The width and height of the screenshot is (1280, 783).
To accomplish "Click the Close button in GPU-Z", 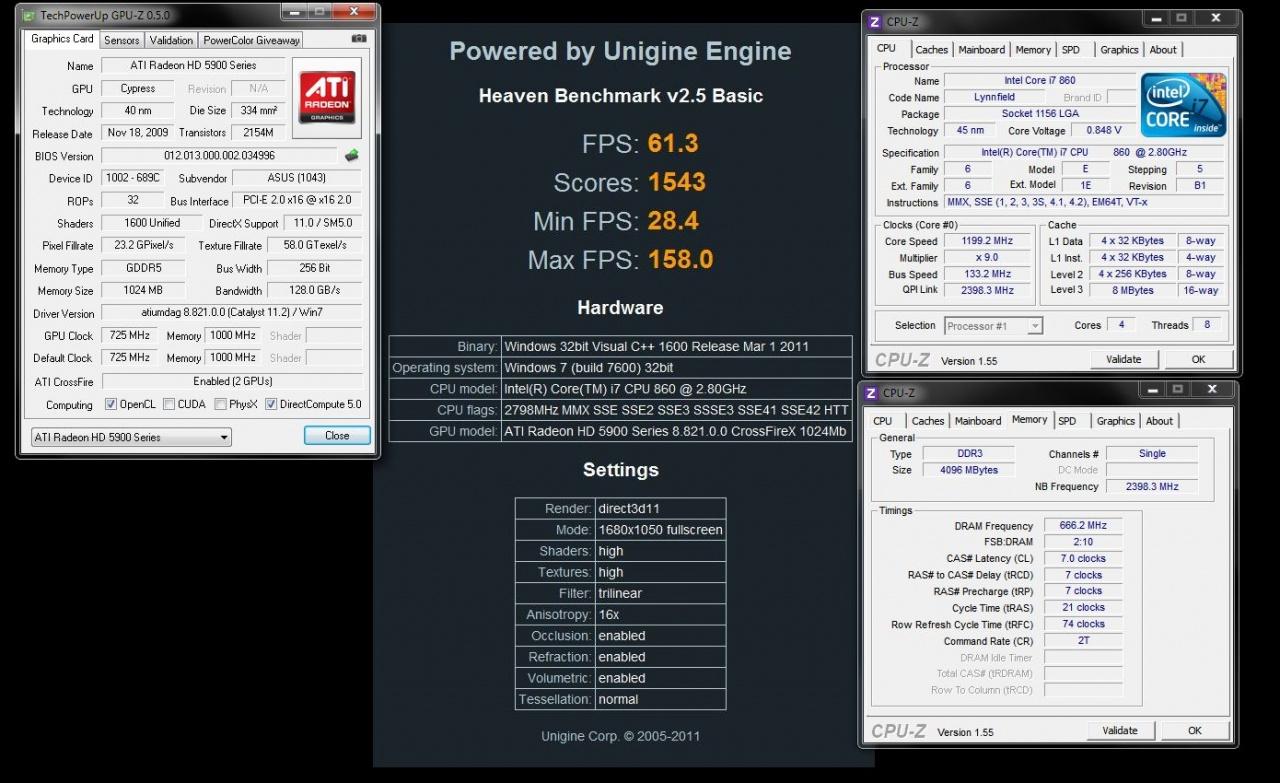I will [337, 436].
